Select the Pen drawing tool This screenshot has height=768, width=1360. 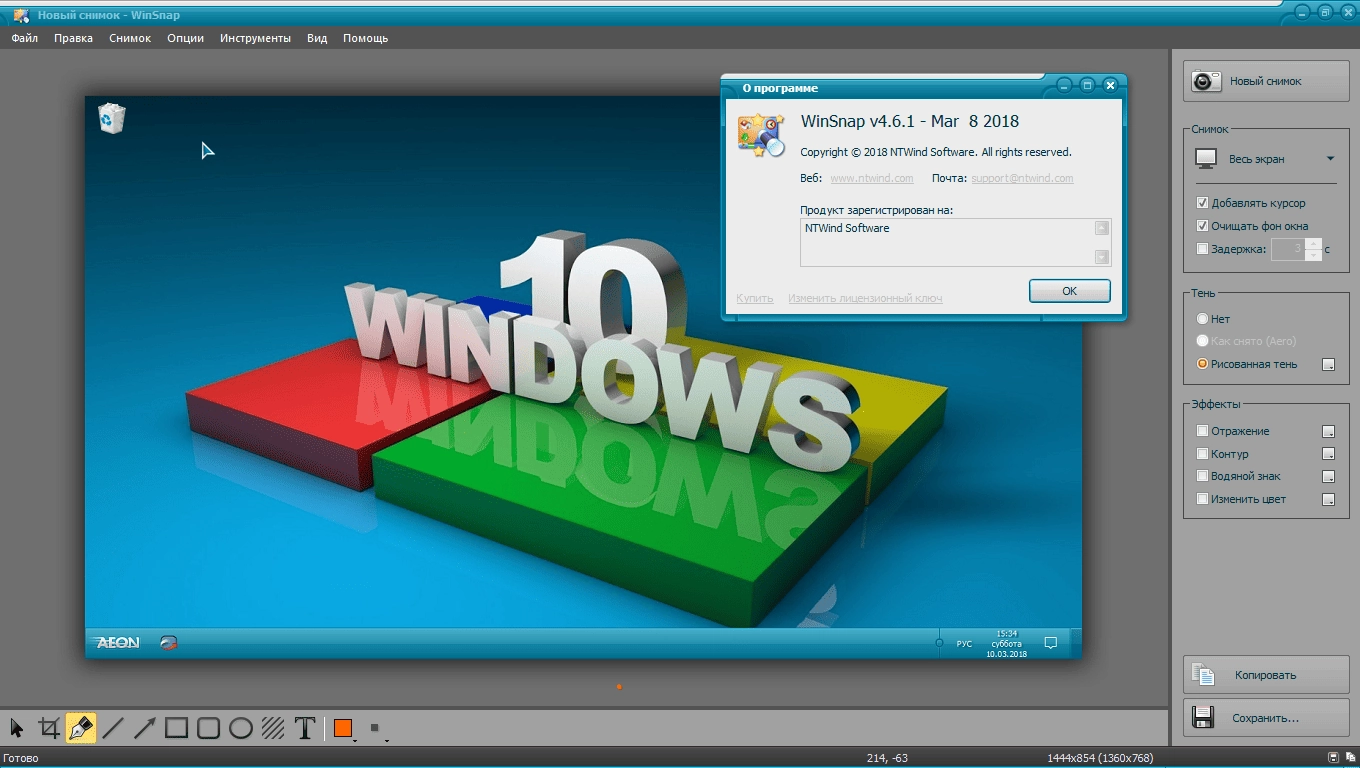81,728
